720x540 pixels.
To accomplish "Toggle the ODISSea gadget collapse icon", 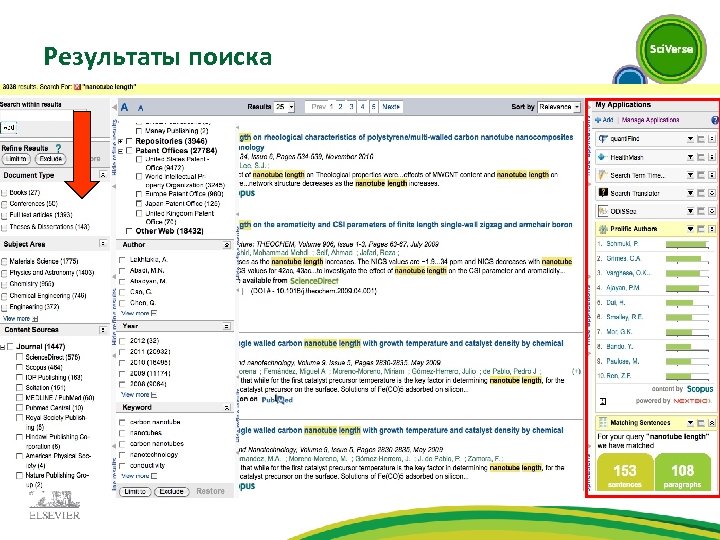I will (712, 211).
